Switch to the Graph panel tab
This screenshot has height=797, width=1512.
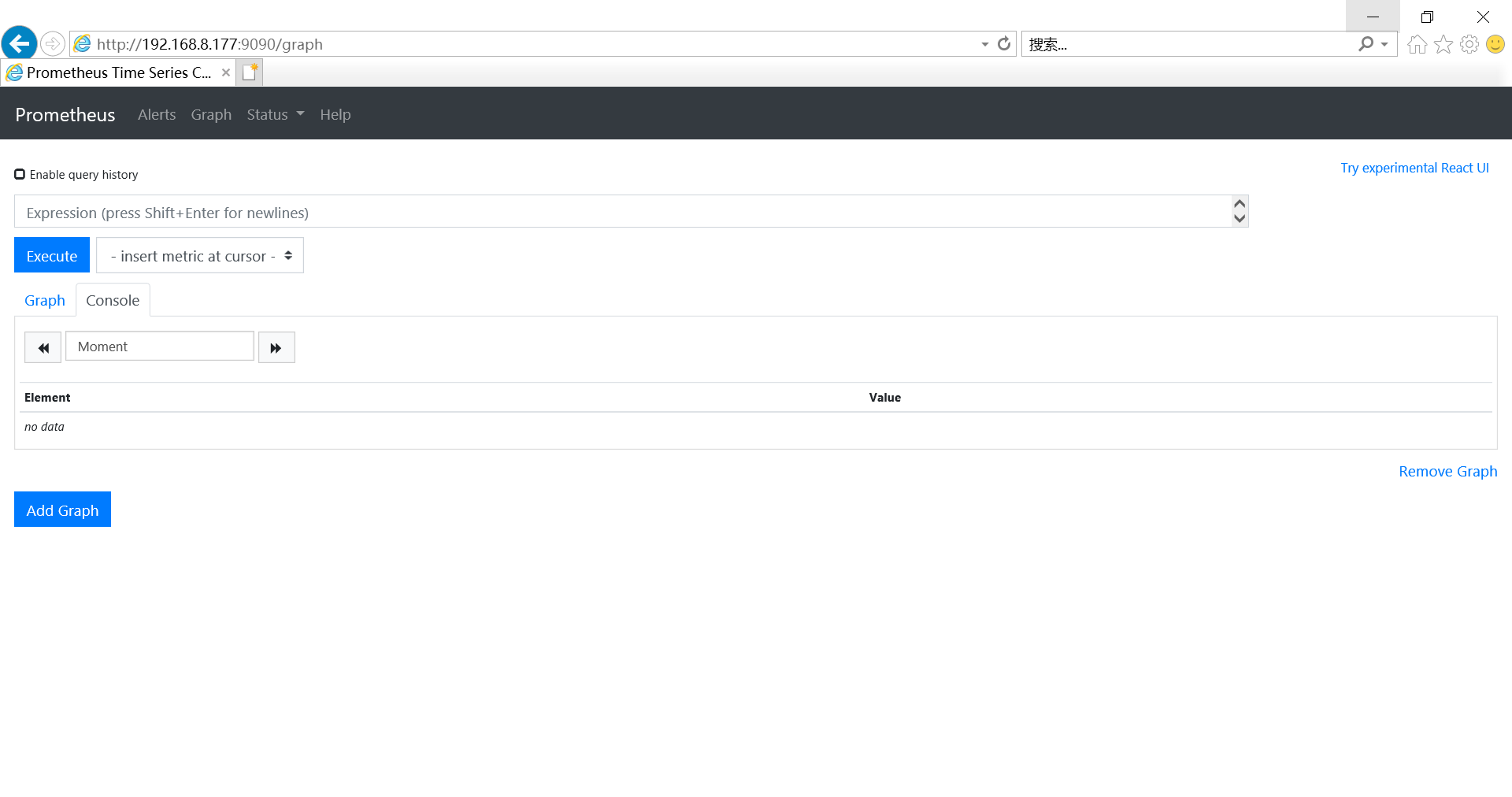pyautogui.click(x=45, y=300)
